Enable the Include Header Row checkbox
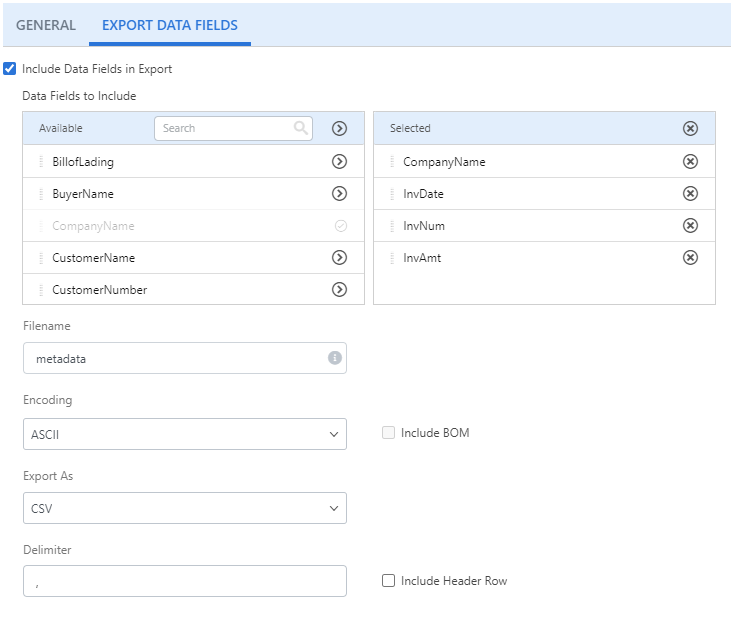Image resolution: width=752 pixels, height=637 pixels. click(x=388, y=581)
